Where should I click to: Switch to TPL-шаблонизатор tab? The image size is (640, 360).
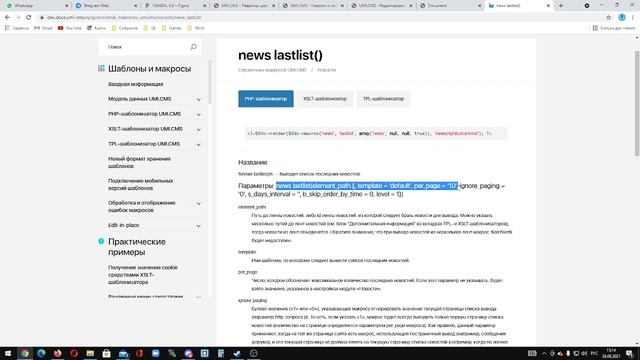383,99
